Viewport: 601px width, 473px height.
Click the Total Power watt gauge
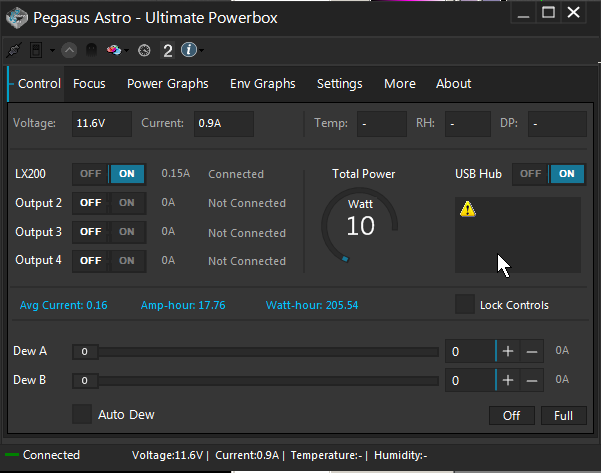tap(360, 225)
